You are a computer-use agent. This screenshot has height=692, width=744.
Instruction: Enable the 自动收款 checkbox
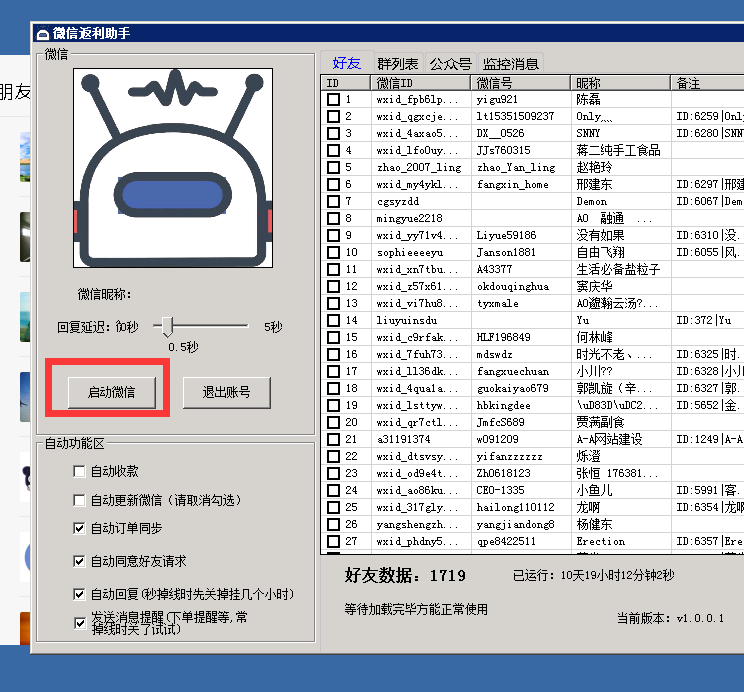point(79,471)
